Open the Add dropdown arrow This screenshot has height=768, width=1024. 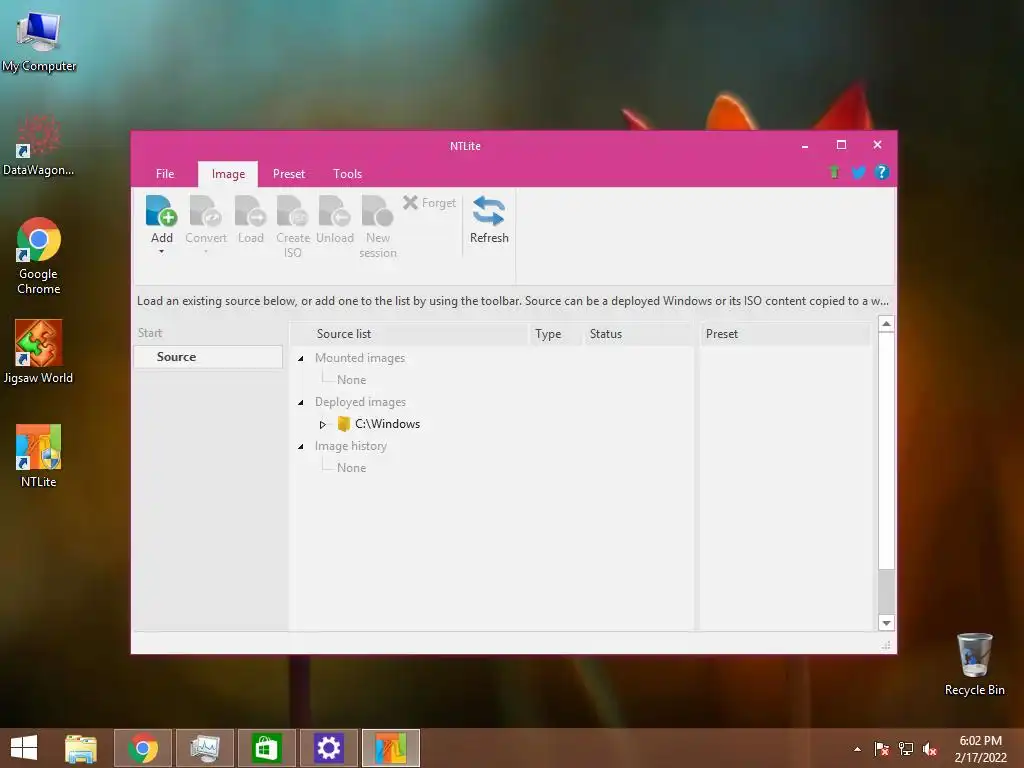tap(161, 252)
